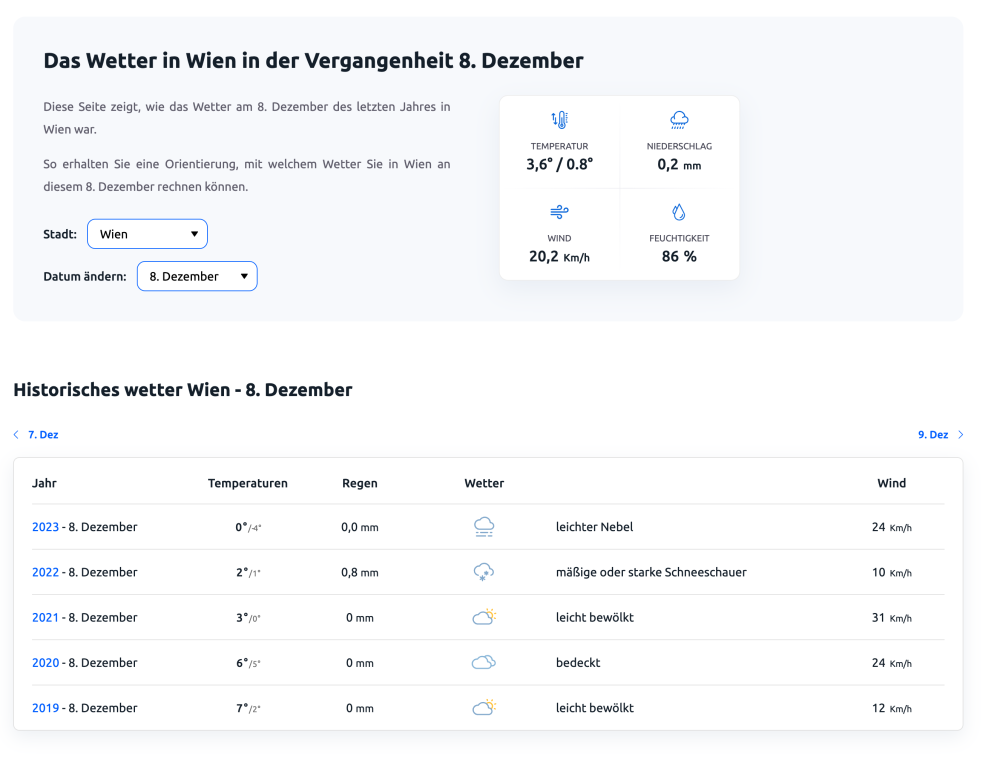Click the partly cloudy icon for 2019

(484, 707)
